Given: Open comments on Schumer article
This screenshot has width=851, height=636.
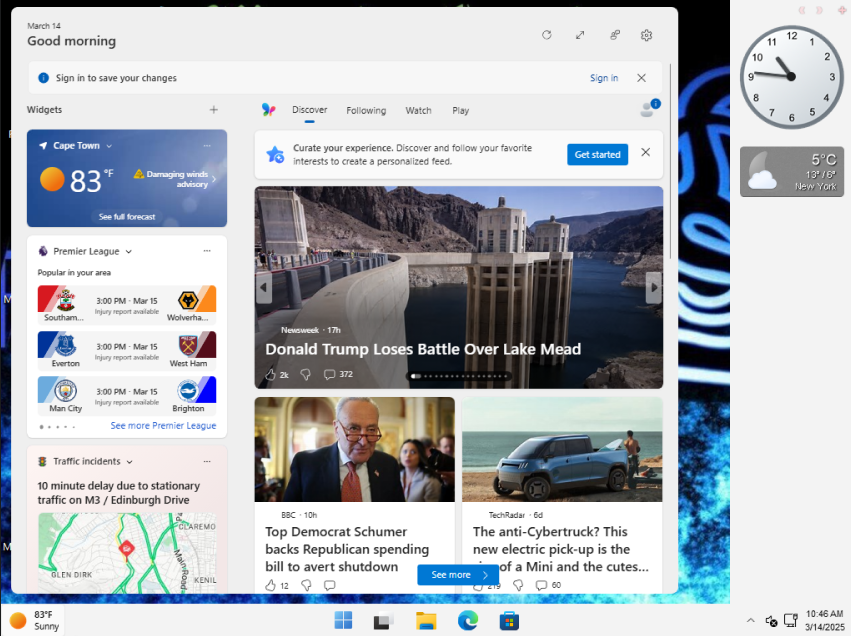Looking at the screenshot, I should coord(329,586).
